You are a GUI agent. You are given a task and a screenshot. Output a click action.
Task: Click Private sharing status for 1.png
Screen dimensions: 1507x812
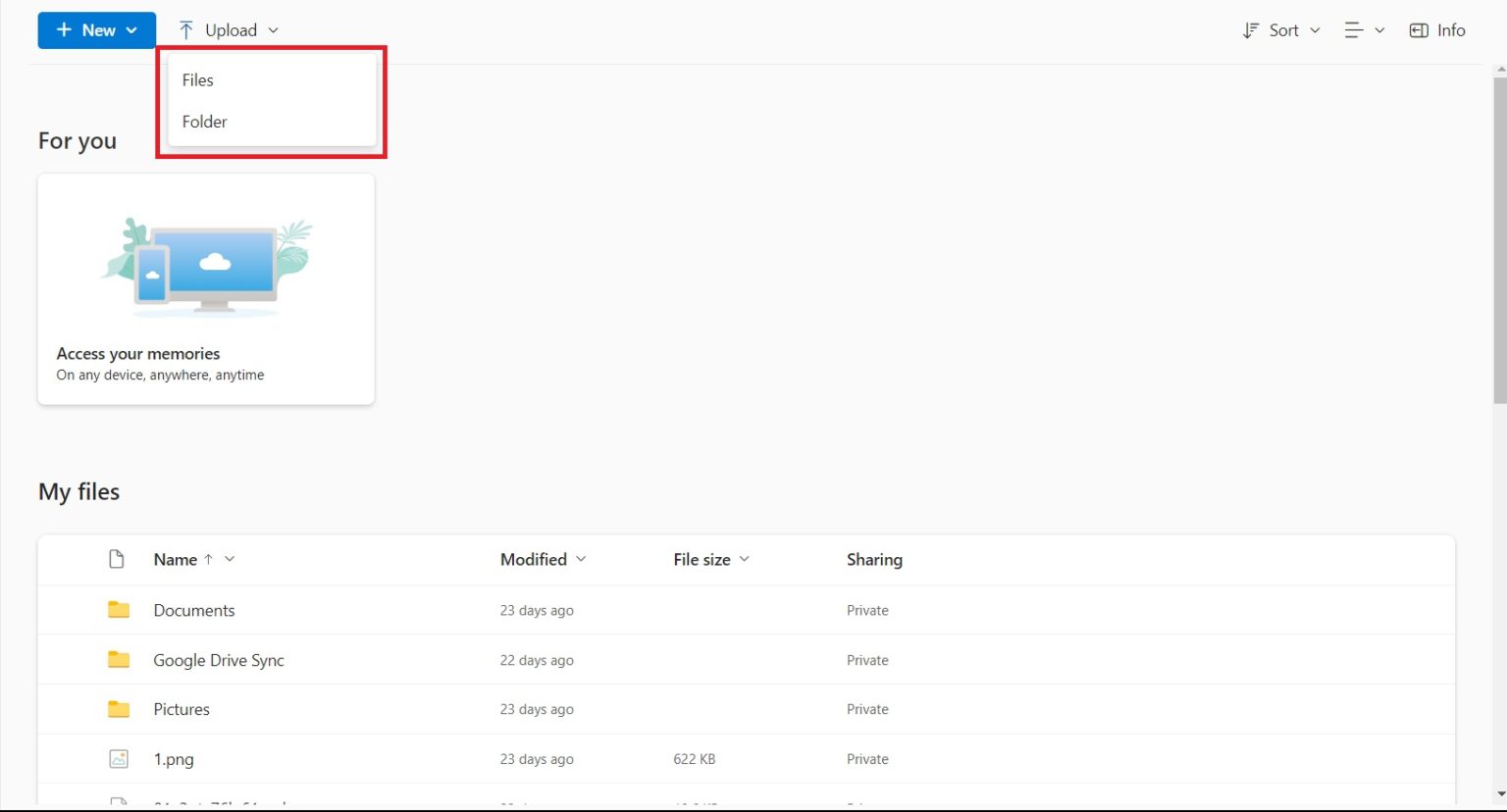pos(867,759)
